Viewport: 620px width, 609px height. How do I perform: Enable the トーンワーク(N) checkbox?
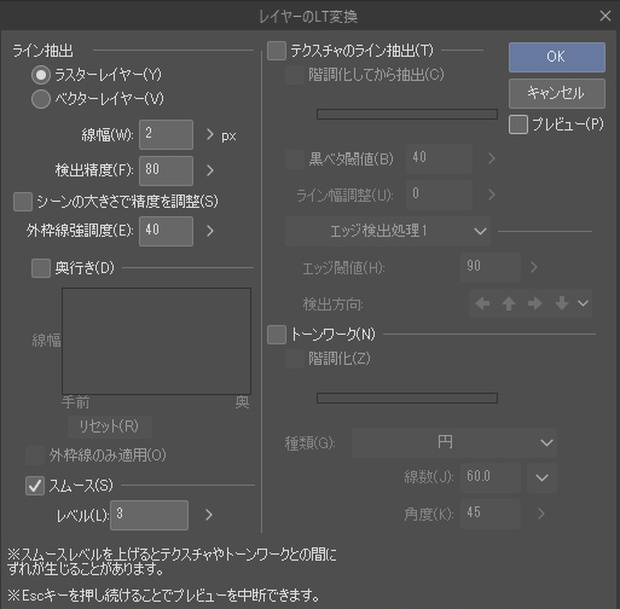(x=276, y=335)
